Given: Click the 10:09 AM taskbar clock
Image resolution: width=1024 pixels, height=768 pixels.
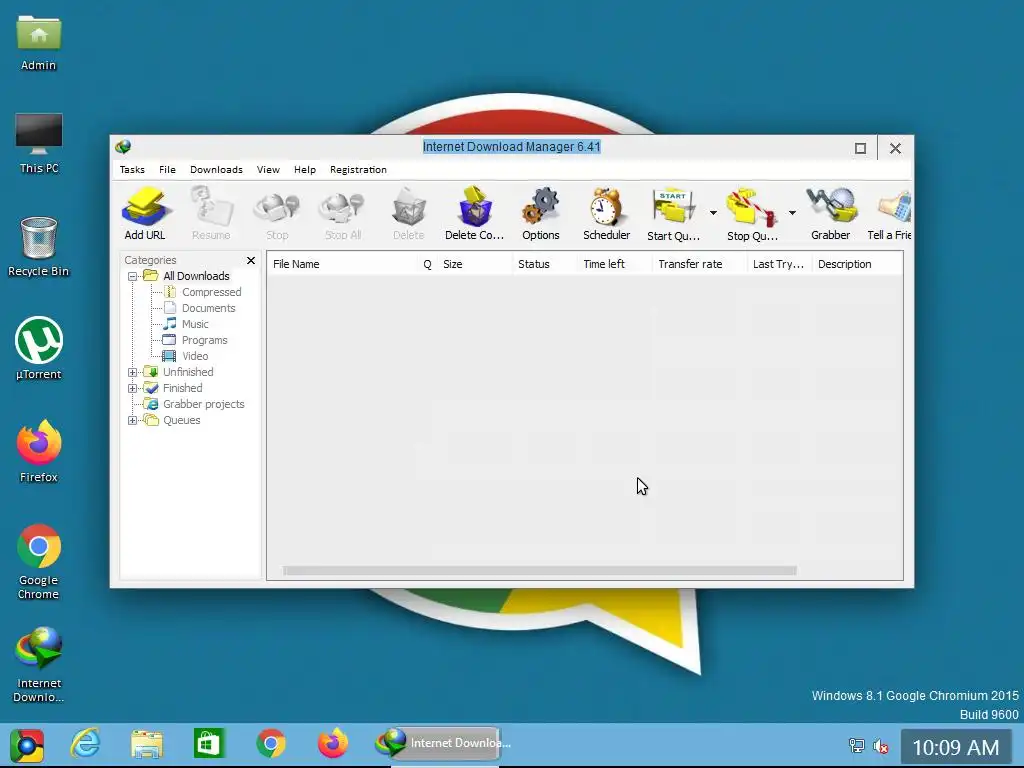Looking at the screenshot, I should coord(955,747).
